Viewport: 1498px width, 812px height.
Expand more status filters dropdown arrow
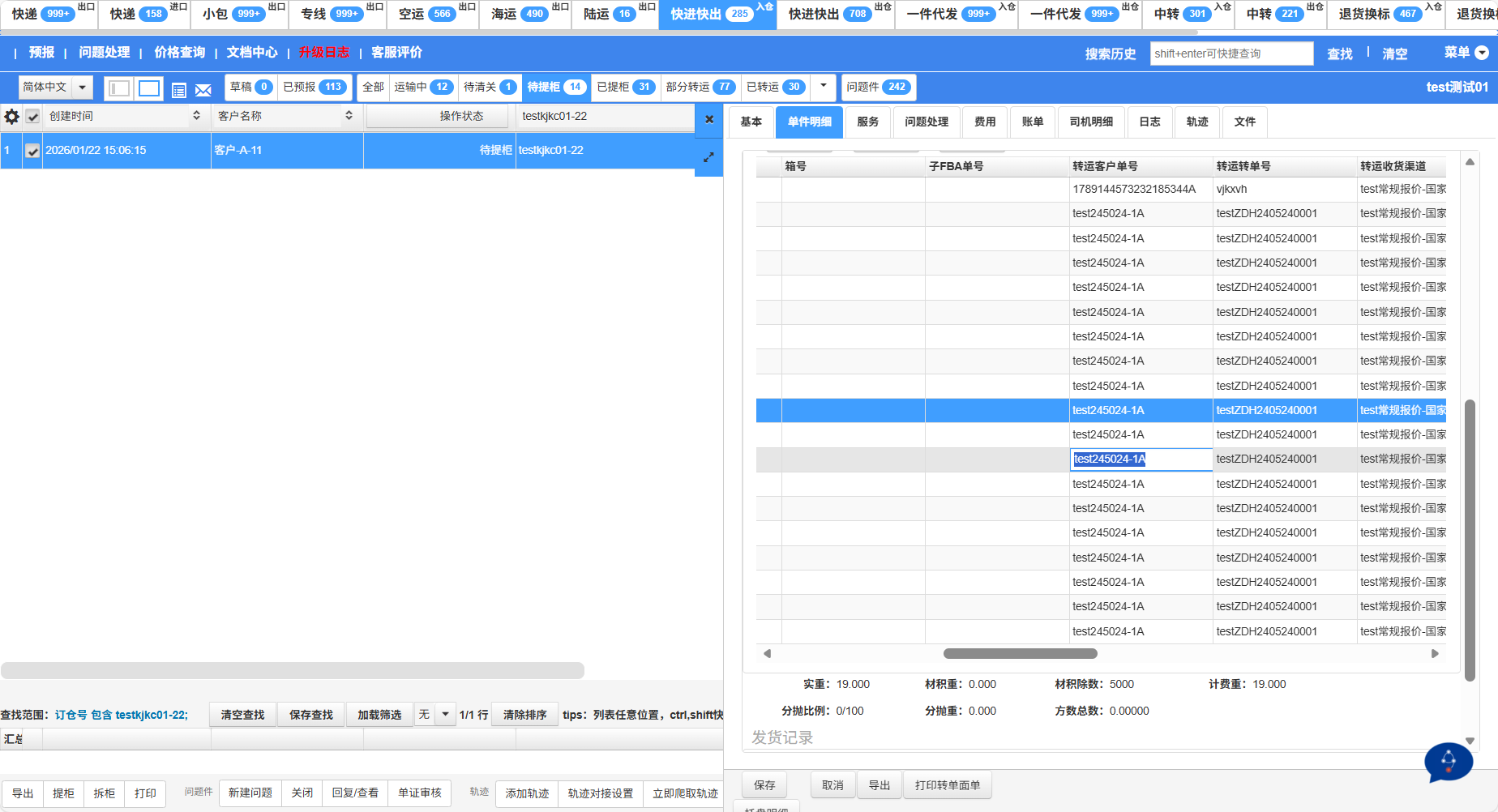coord(823,86)
